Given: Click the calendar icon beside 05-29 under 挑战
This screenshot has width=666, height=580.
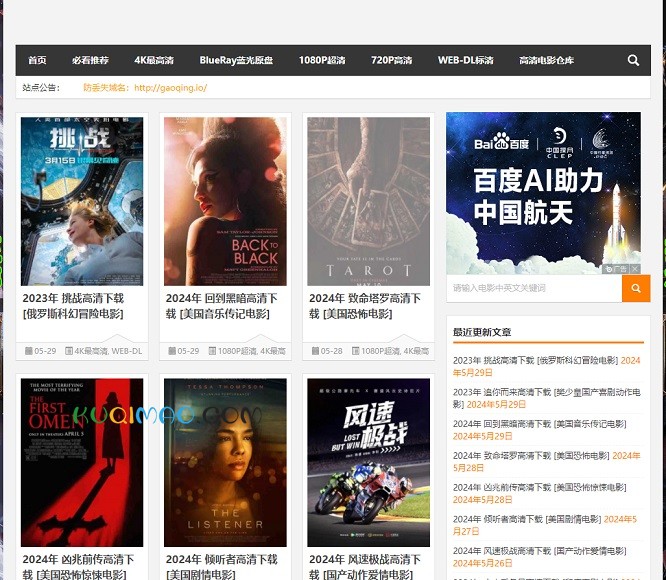Looking at the screenshot, I should coord(28,351).
